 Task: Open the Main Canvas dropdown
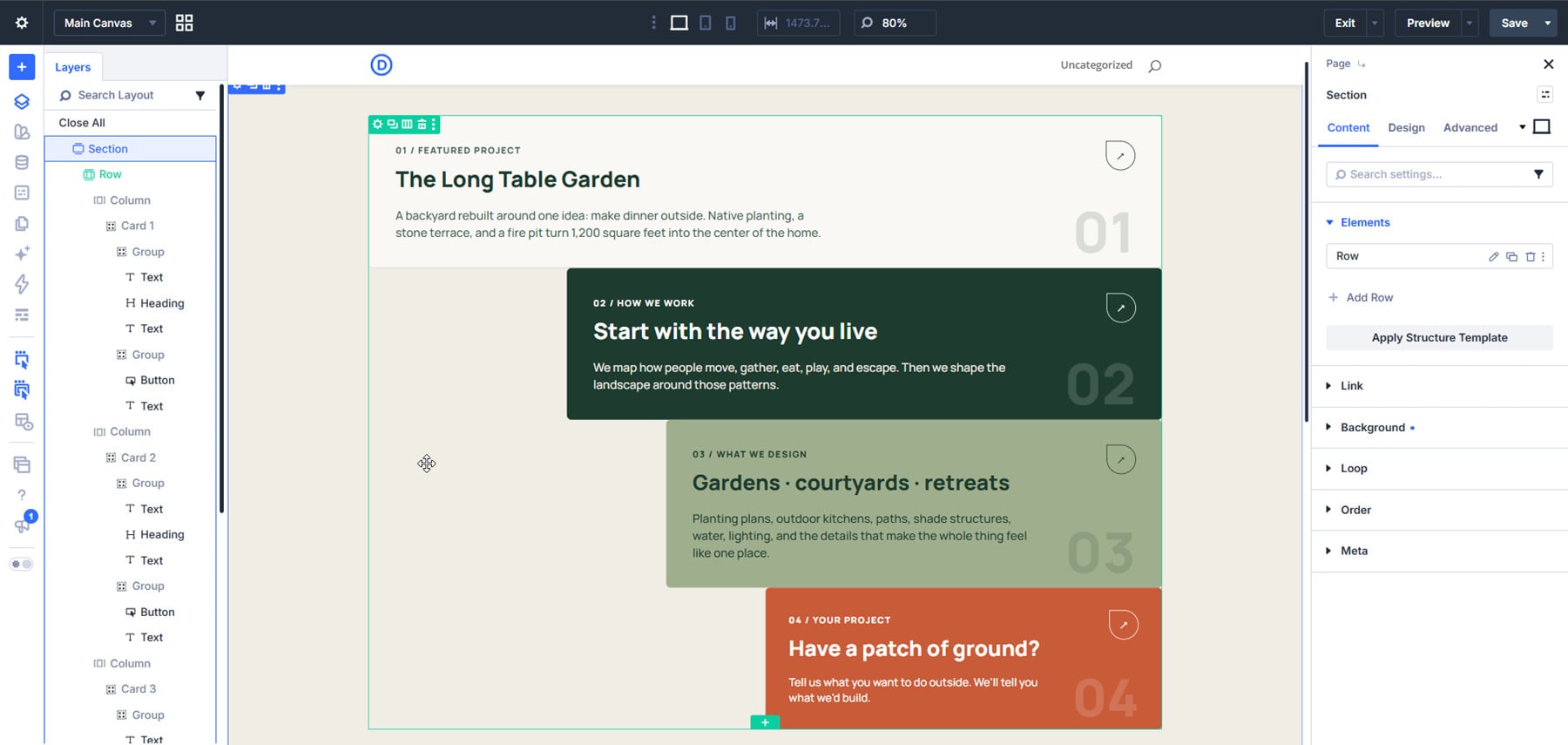pyautogui.click(x=109, y=23)
